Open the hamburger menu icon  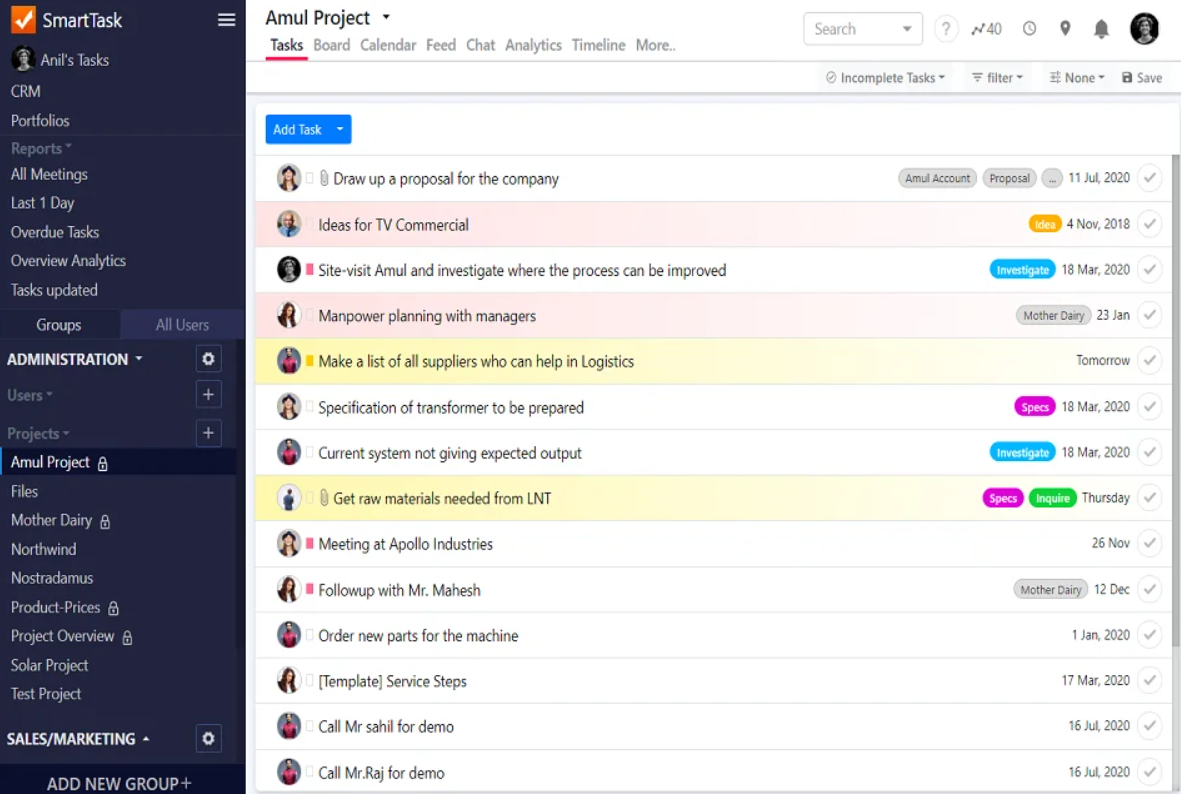click(x=226, y=20)
